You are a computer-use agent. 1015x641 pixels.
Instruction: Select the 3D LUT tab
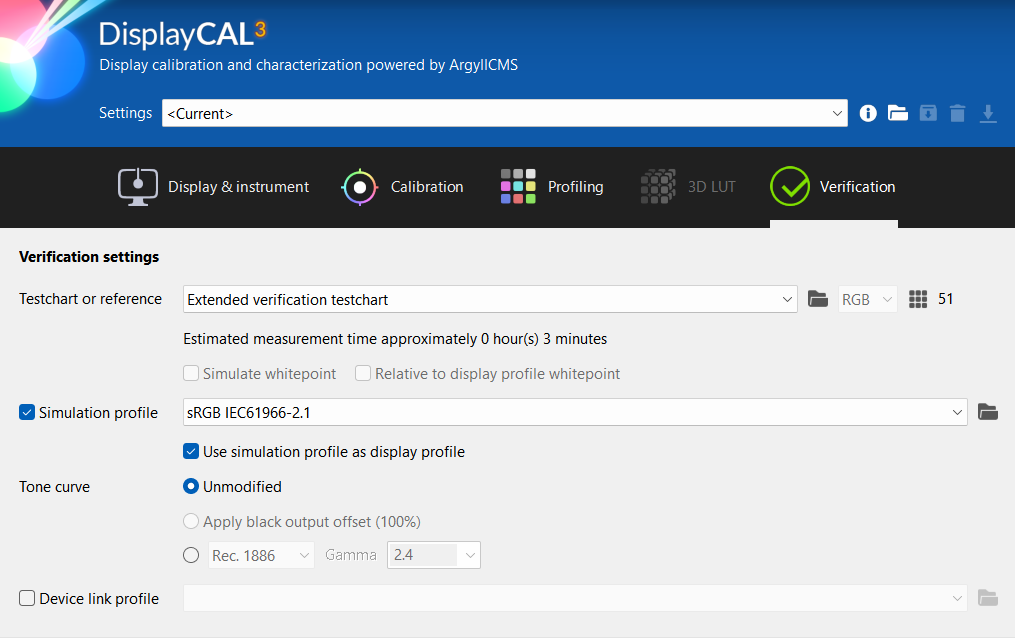point(688,187)
